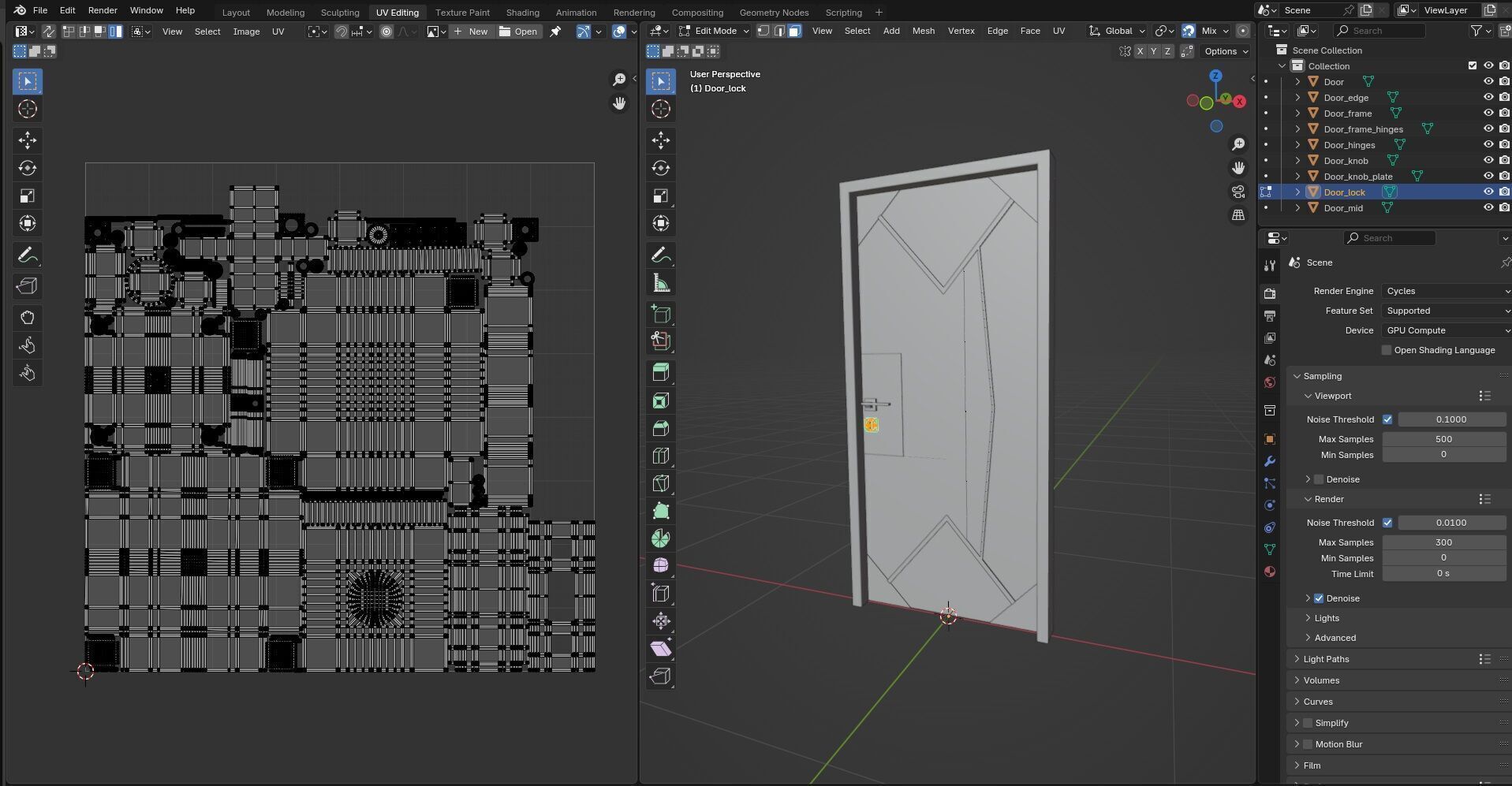
Task: Select the Bevel tool
Action: [661, 428]
